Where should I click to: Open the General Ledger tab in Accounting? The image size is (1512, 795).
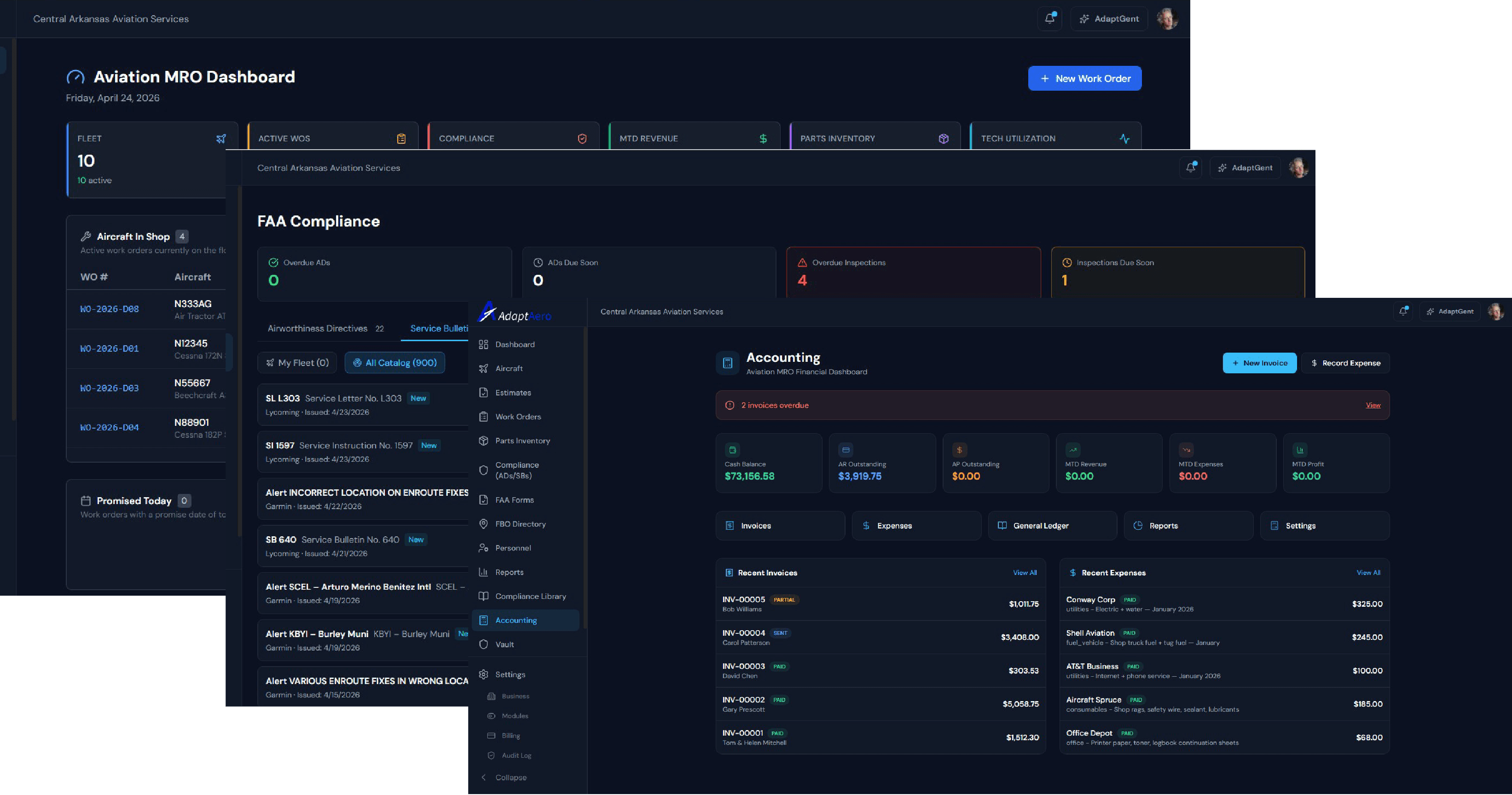1052,526
